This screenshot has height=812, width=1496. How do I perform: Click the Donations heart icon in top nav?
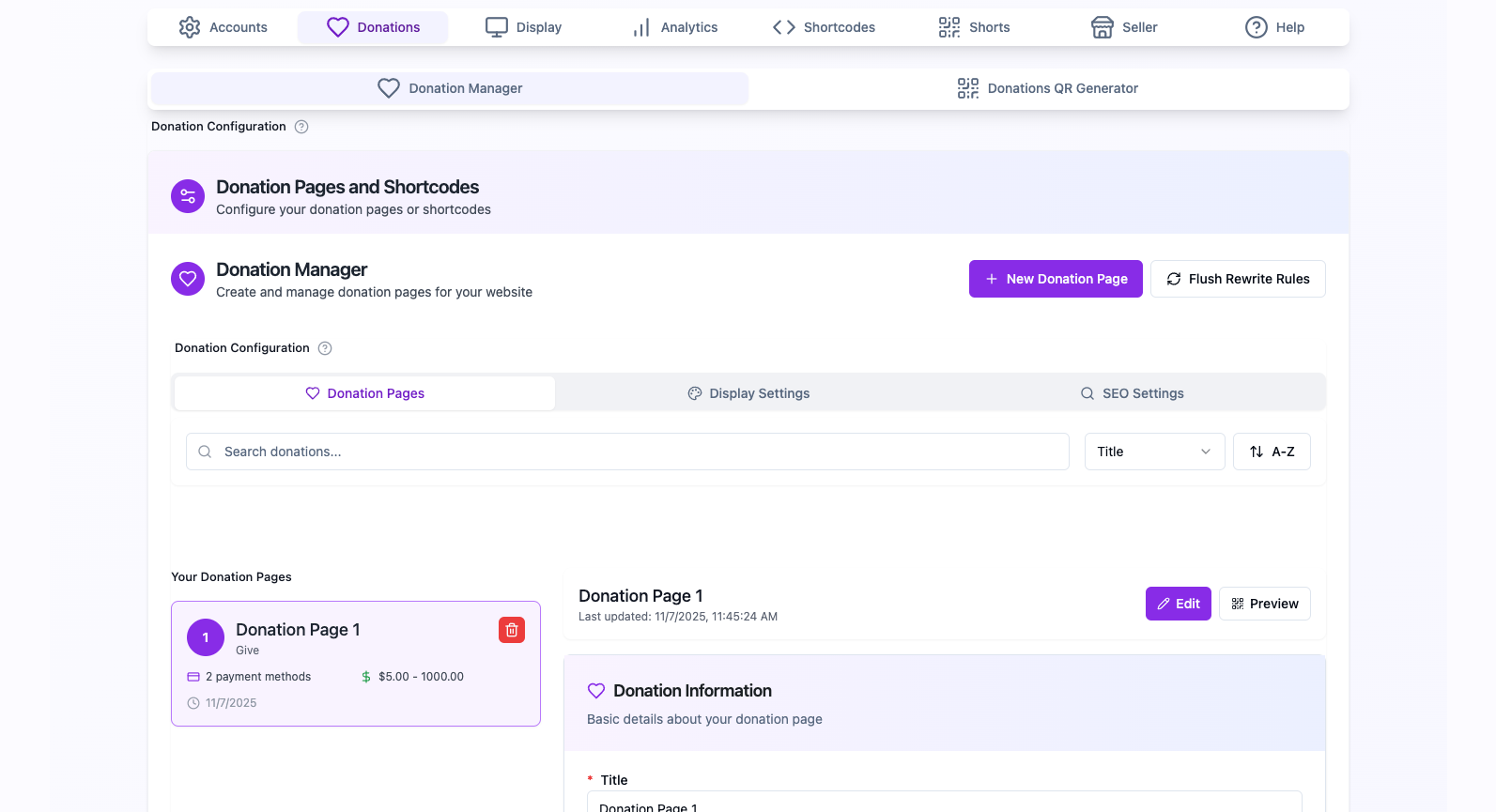(338, 27)
